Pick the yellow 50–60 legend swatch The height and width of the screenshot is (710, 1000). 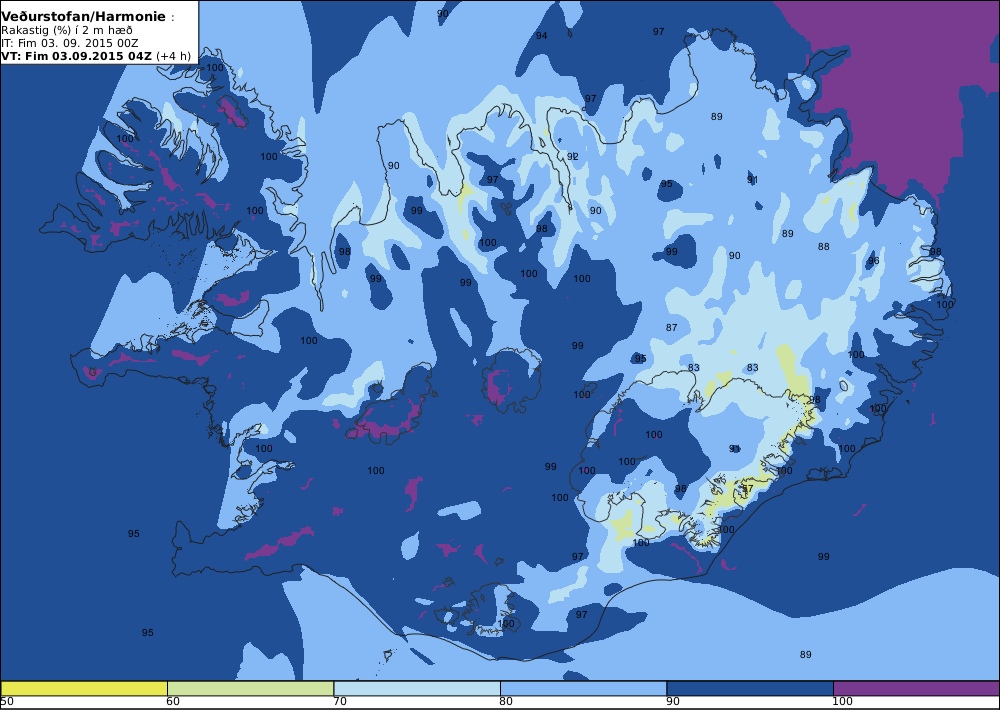coord(84,688)
